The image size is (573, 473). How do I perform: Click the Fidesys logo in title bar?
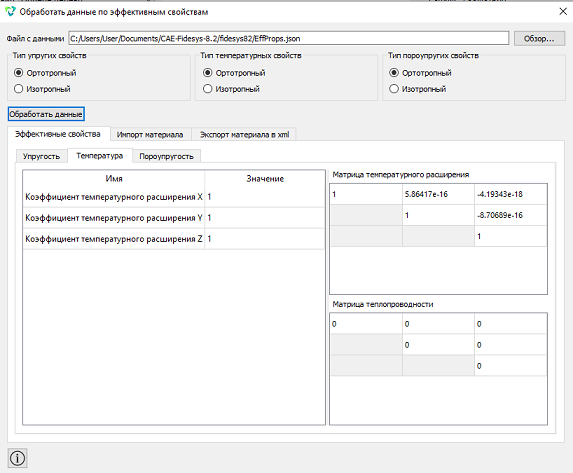[x=10, y=12]
